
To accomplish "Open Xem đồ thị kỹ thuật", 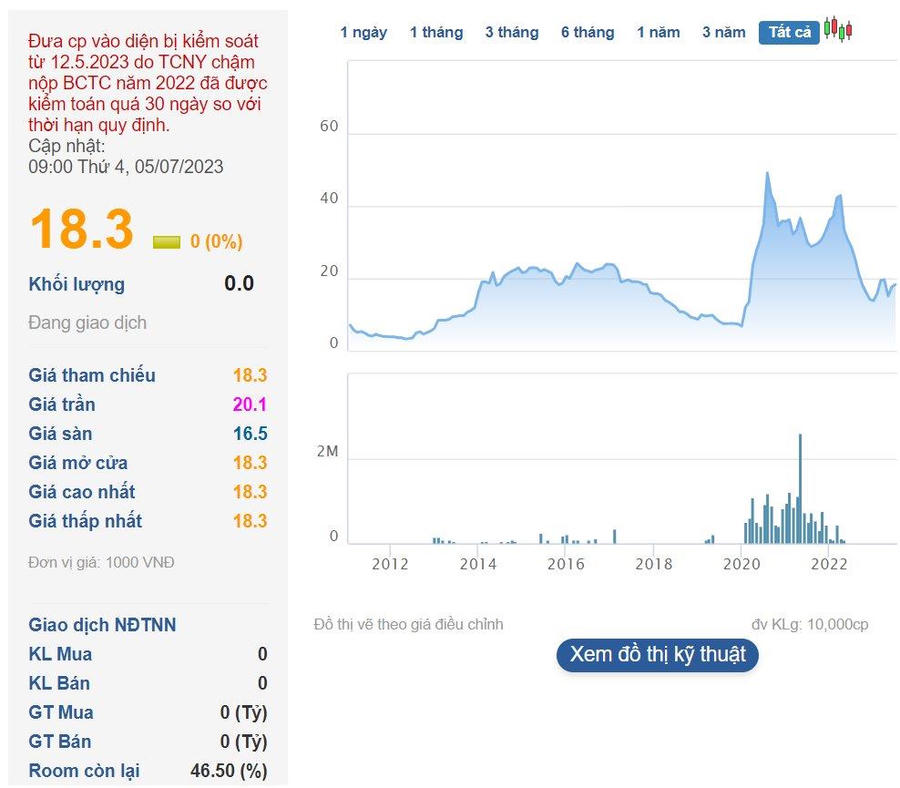I will point(657,656).
